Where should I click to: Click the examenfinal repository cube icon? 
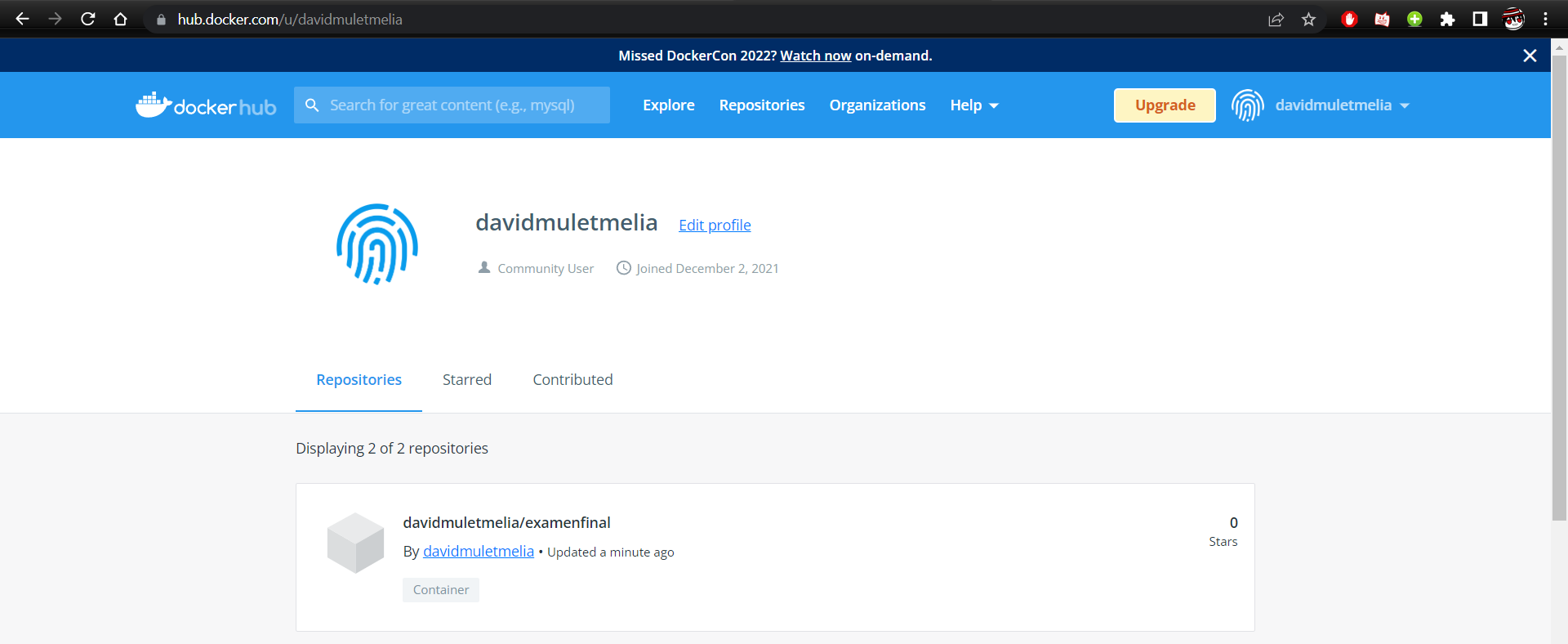355,543
